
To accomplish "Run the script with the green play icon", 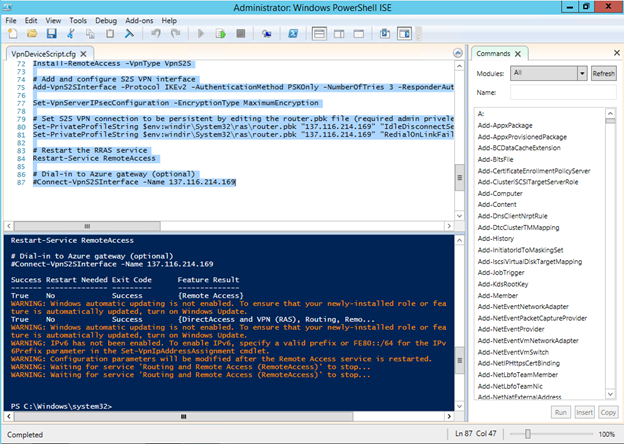I will 201,34.
